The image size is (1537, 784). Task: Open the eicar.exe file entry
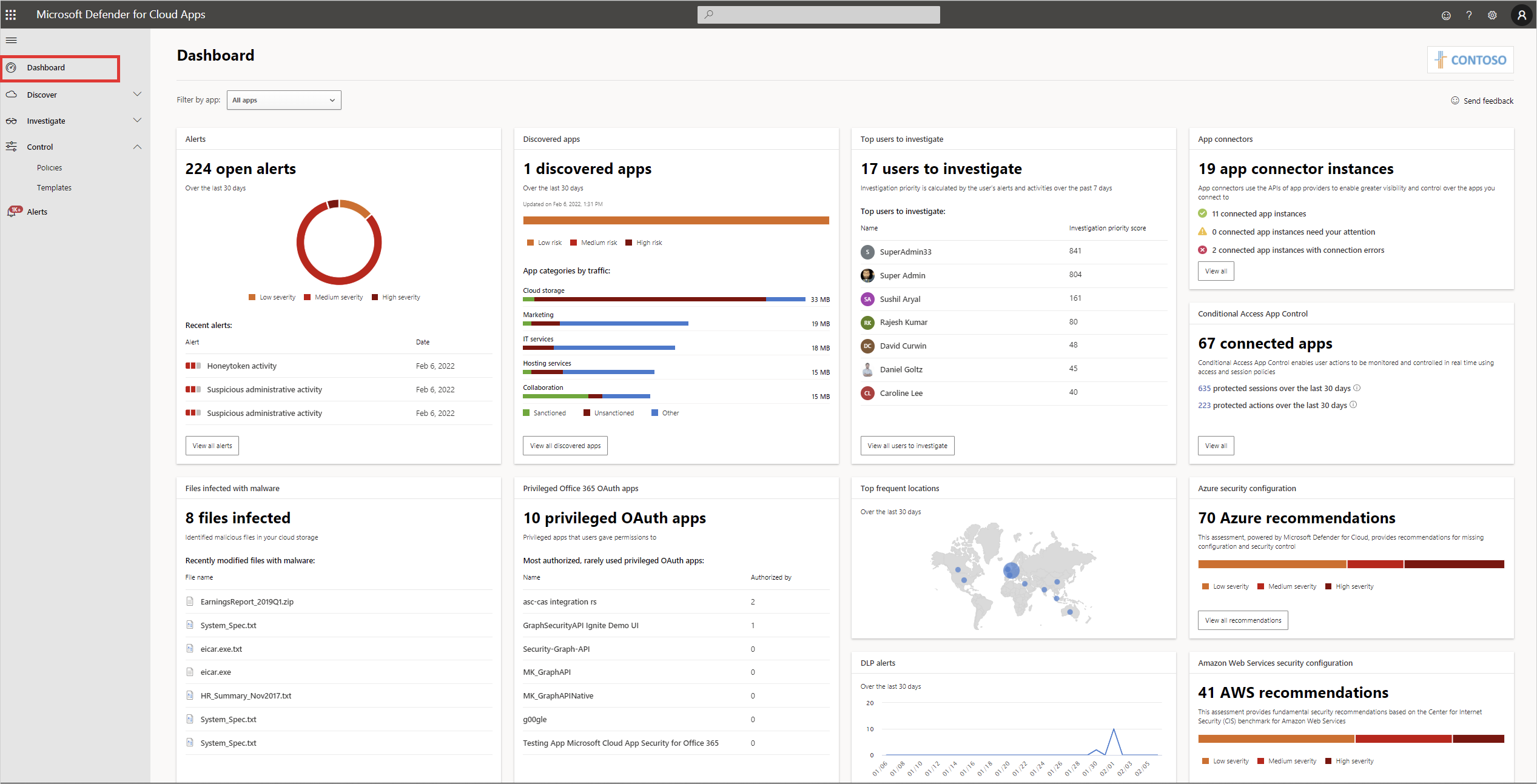point(338,672)
